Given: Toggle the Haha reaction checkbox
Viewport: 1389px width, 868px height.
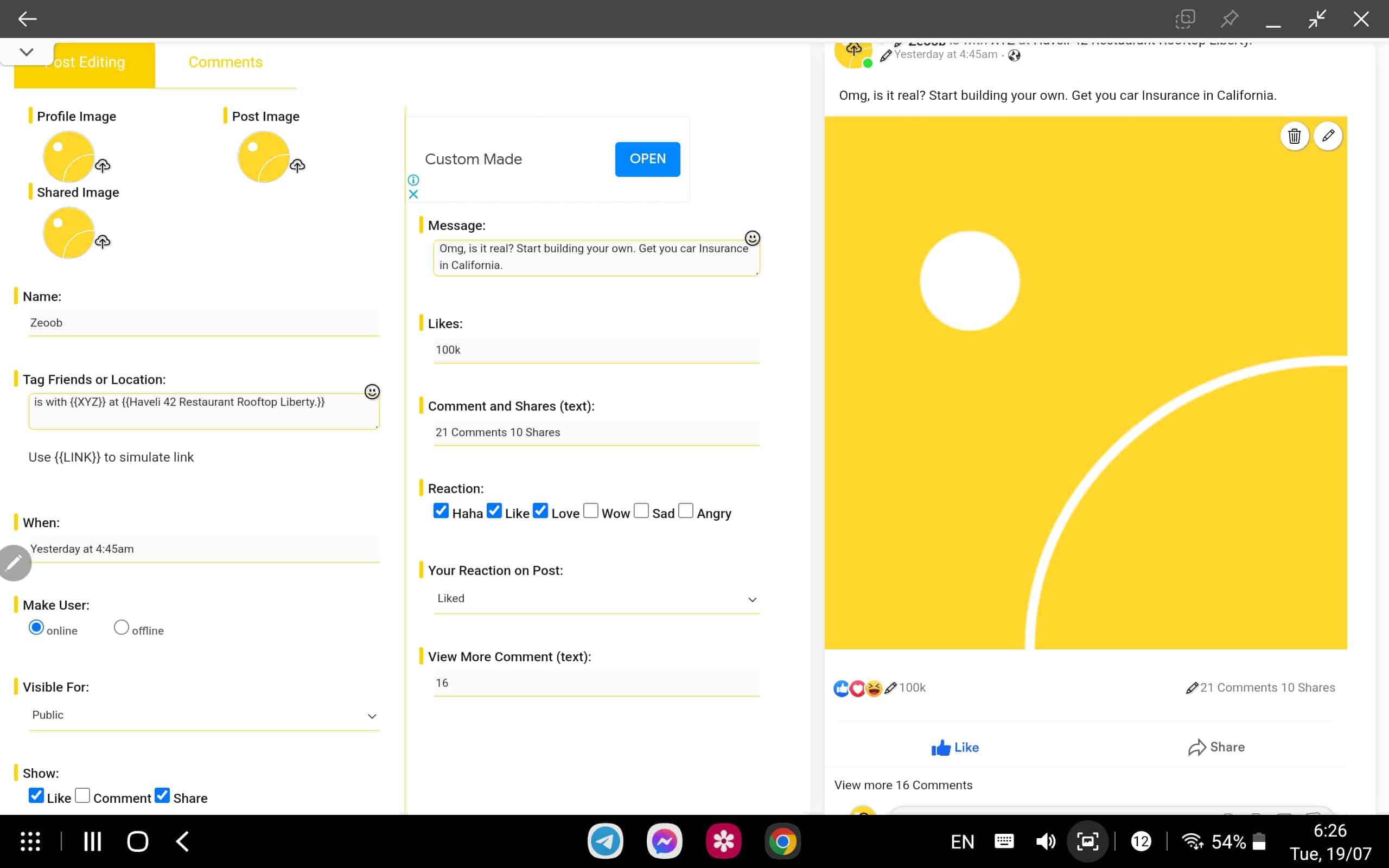Looking at the screenshot, I should 441,510.
